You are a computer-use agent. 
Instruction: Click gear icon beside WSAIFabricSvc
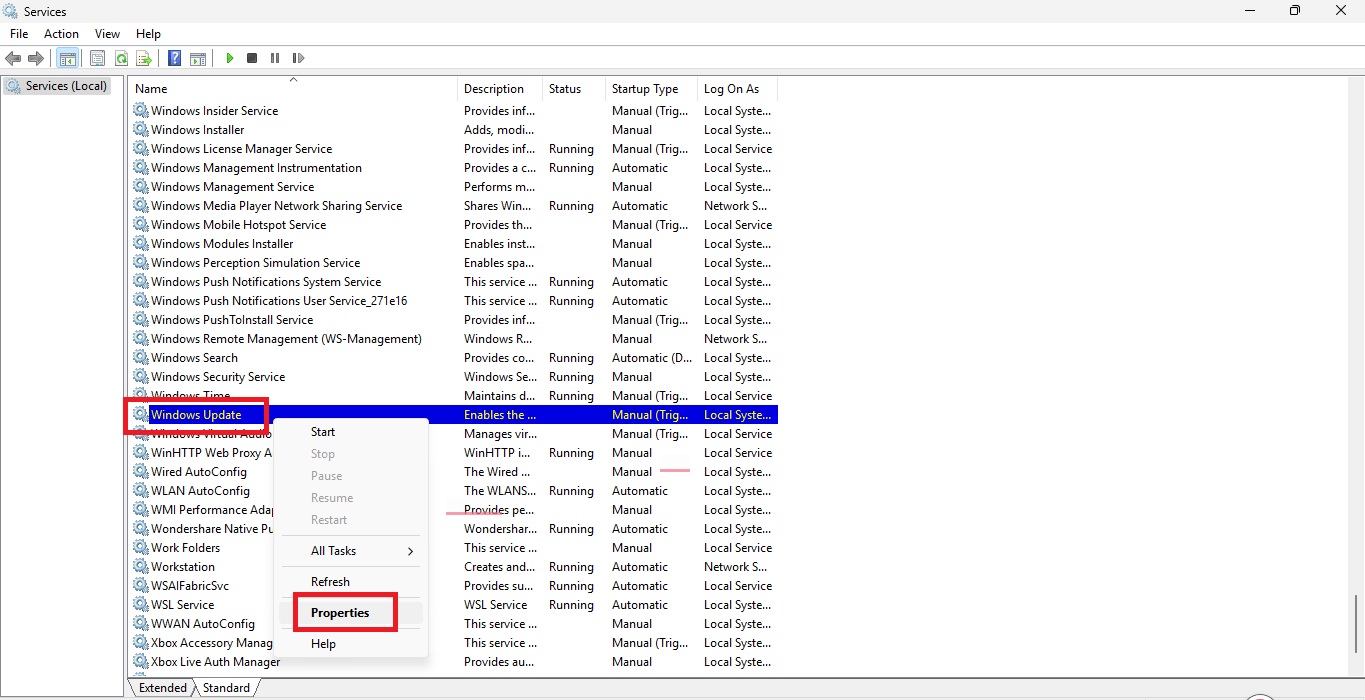pyautogui.click(x=141, y=586)
